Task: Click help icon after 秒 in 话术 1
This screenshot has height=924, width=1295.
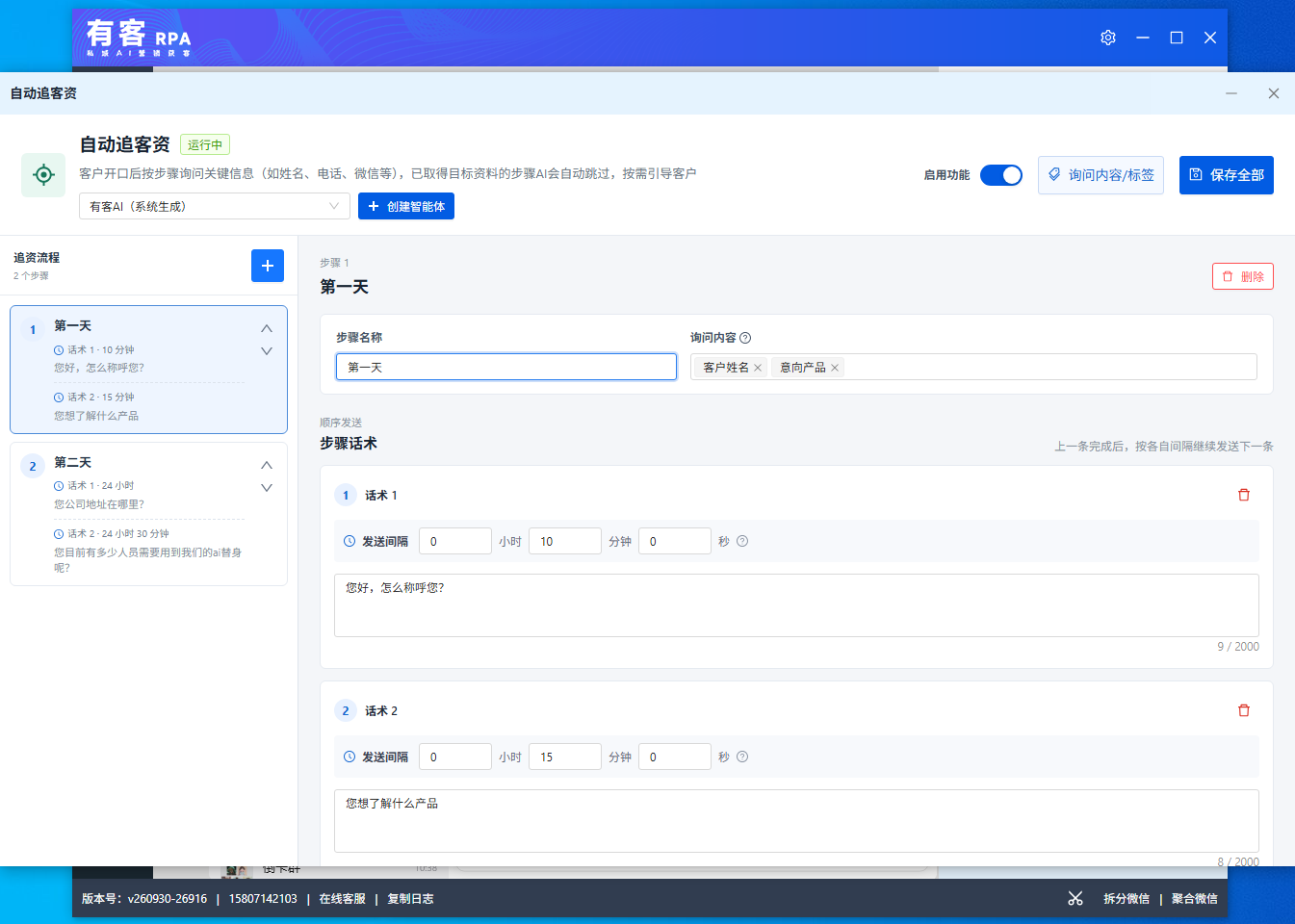Action: click(x=742, y=541)
